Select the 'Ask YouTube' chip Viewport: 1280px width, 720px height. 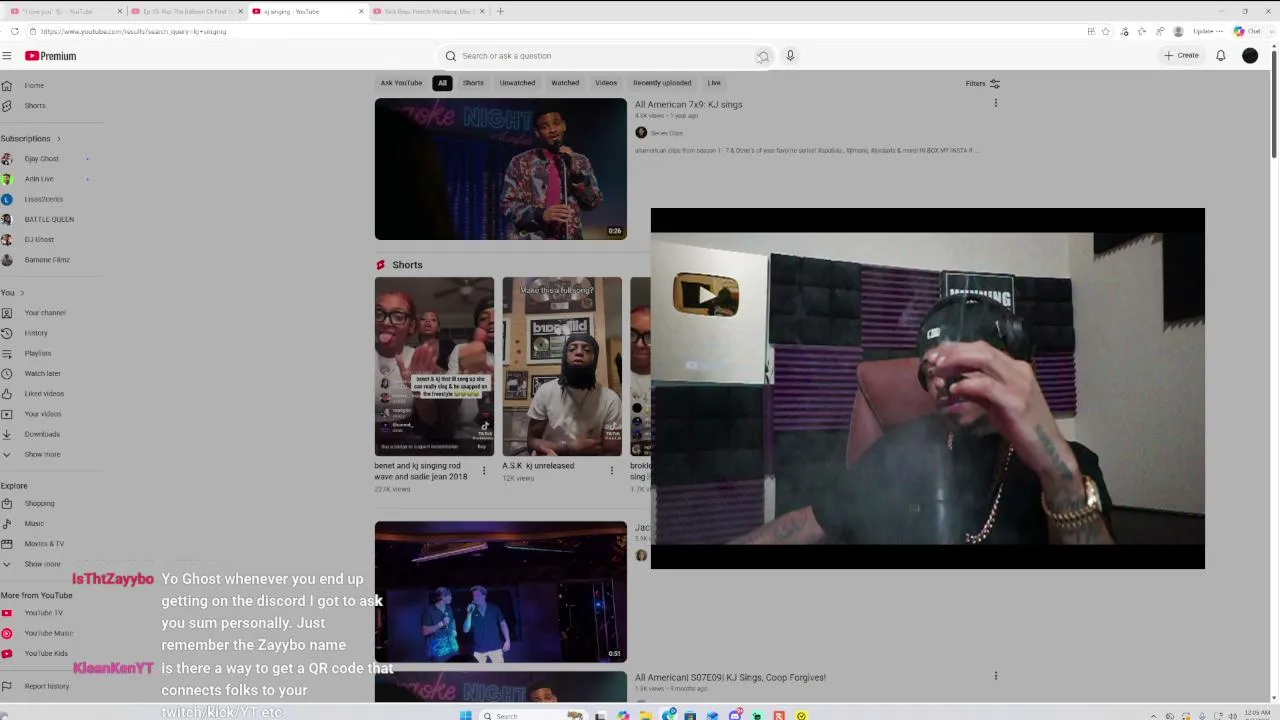(x=401, y=83)
